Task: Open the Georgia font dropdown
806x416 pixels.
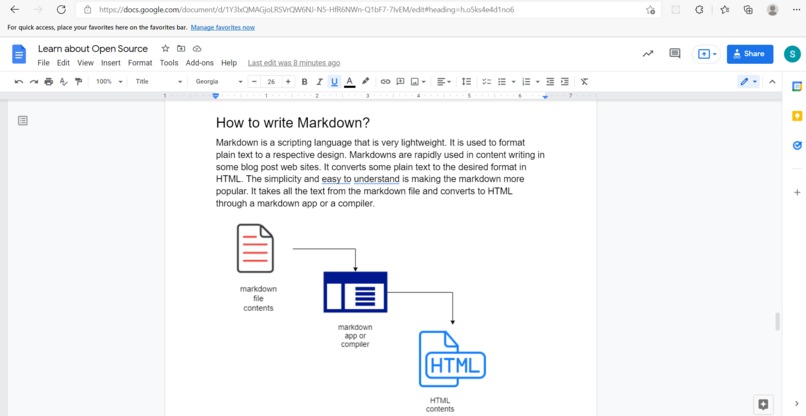Action: (219, 82)
